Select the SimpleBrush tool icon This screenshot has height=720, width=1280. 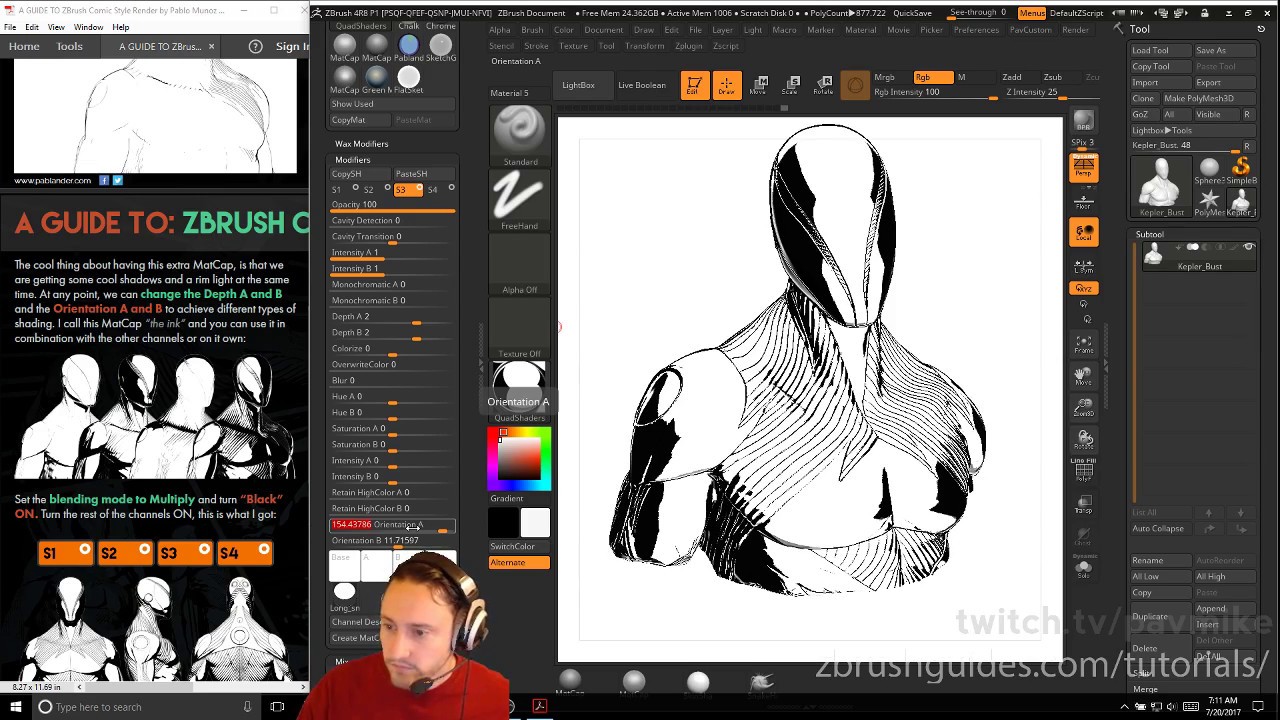pyautogui.click(x=1241, y=168)
